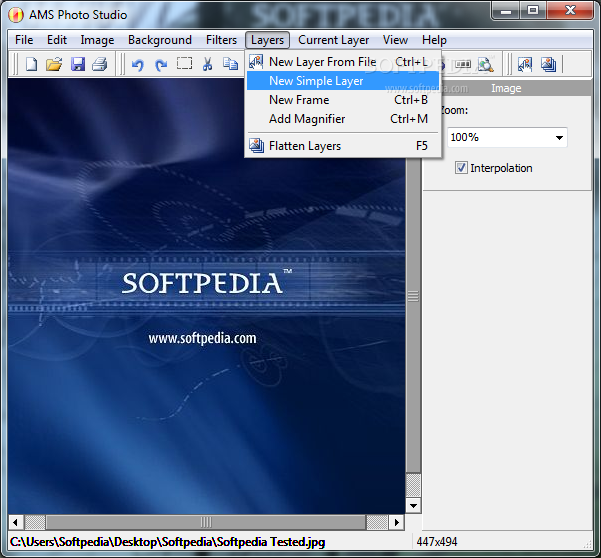Open the Image menu
The height and width of the screenshot is (558, 601).
click(x=97, y=40)
